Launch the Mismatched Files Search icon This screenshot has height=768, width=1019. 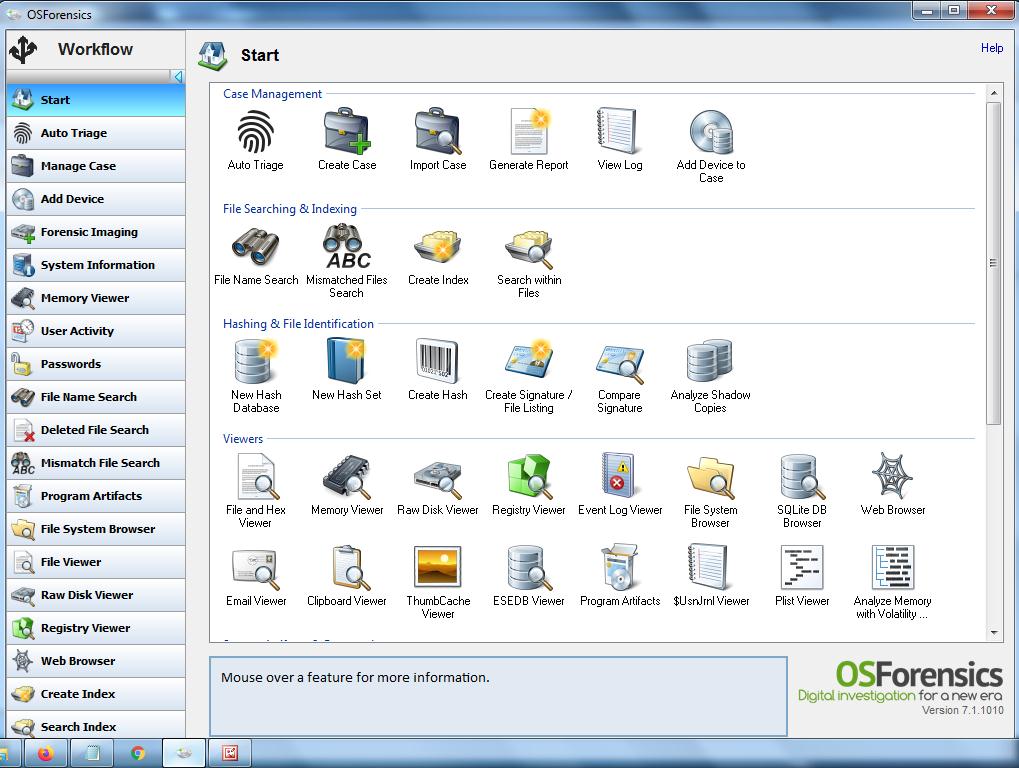coord(346,247)
